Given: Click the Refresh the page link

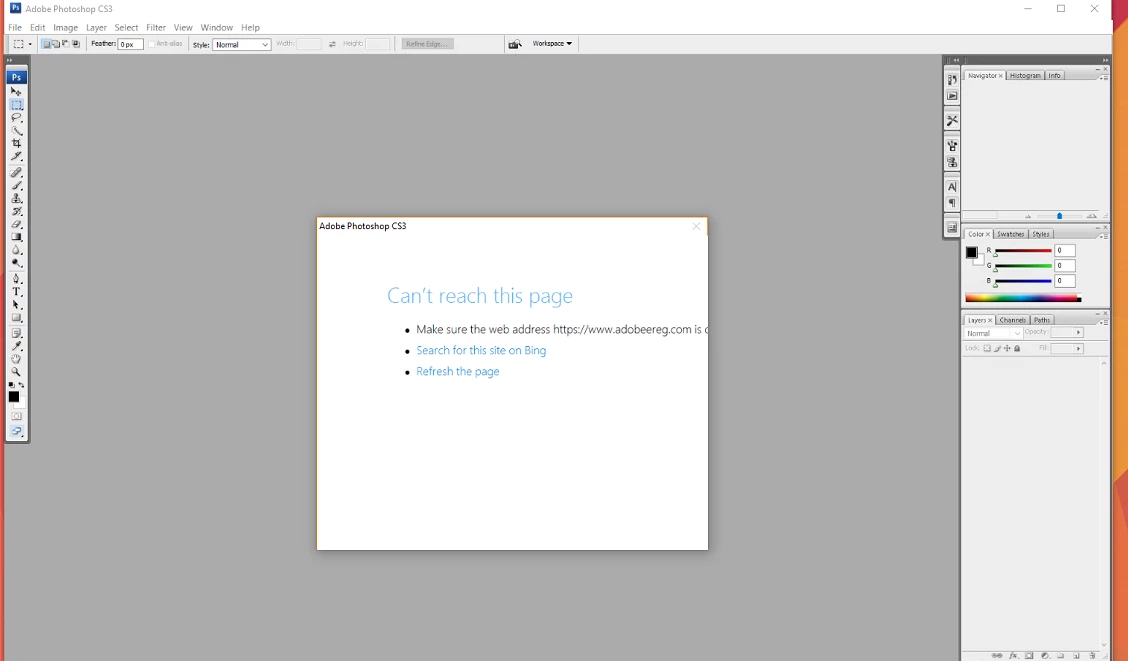Looking at the screenshot, I should (458, 371).
